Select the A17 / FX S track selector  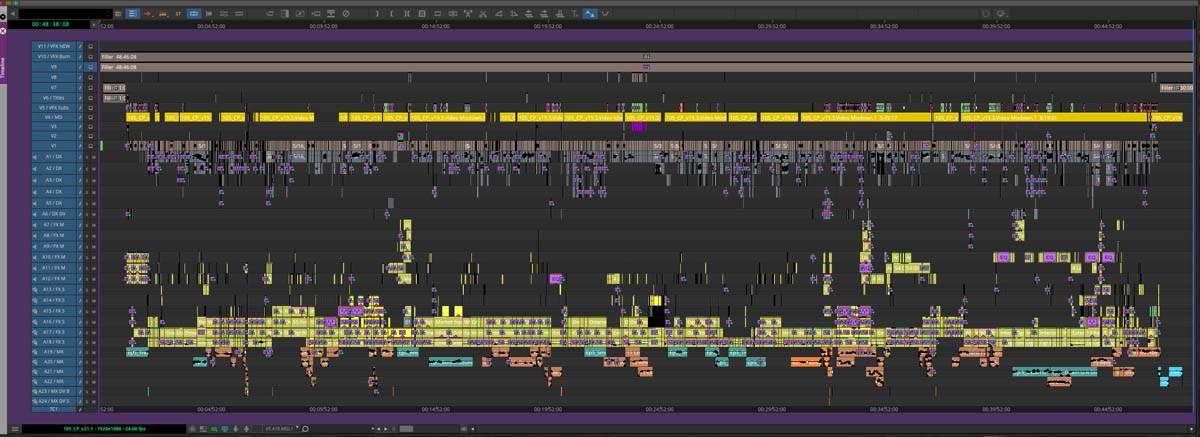point(53,332)
